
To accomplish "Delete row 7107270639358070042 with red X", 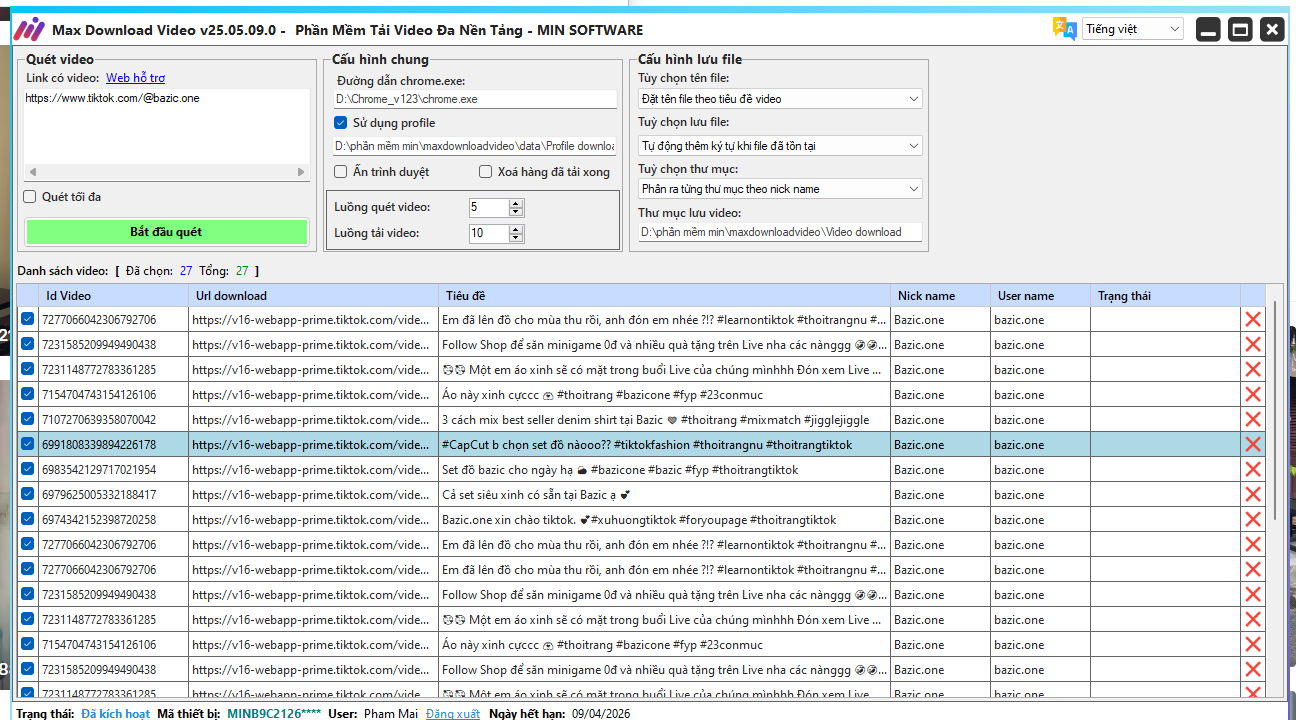I will (x=1253, y=420).
